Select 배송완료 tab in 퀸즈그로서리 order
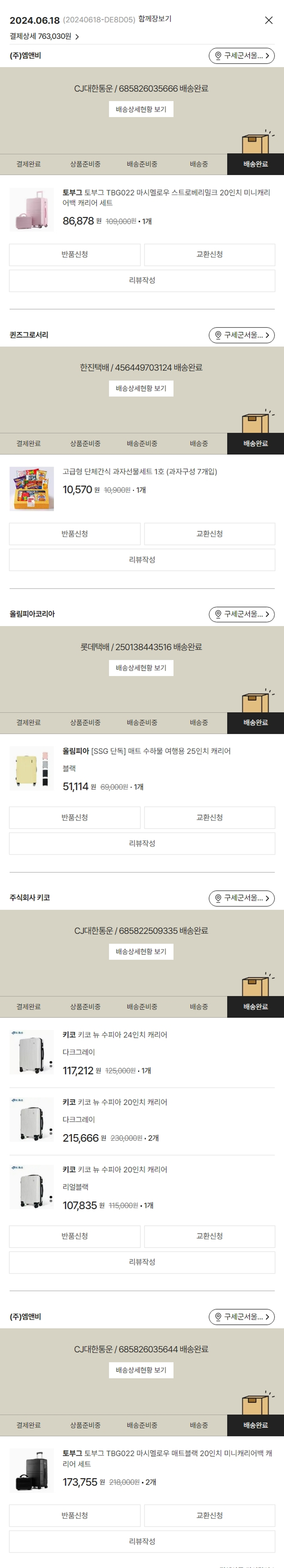 (x=256, y=444)
